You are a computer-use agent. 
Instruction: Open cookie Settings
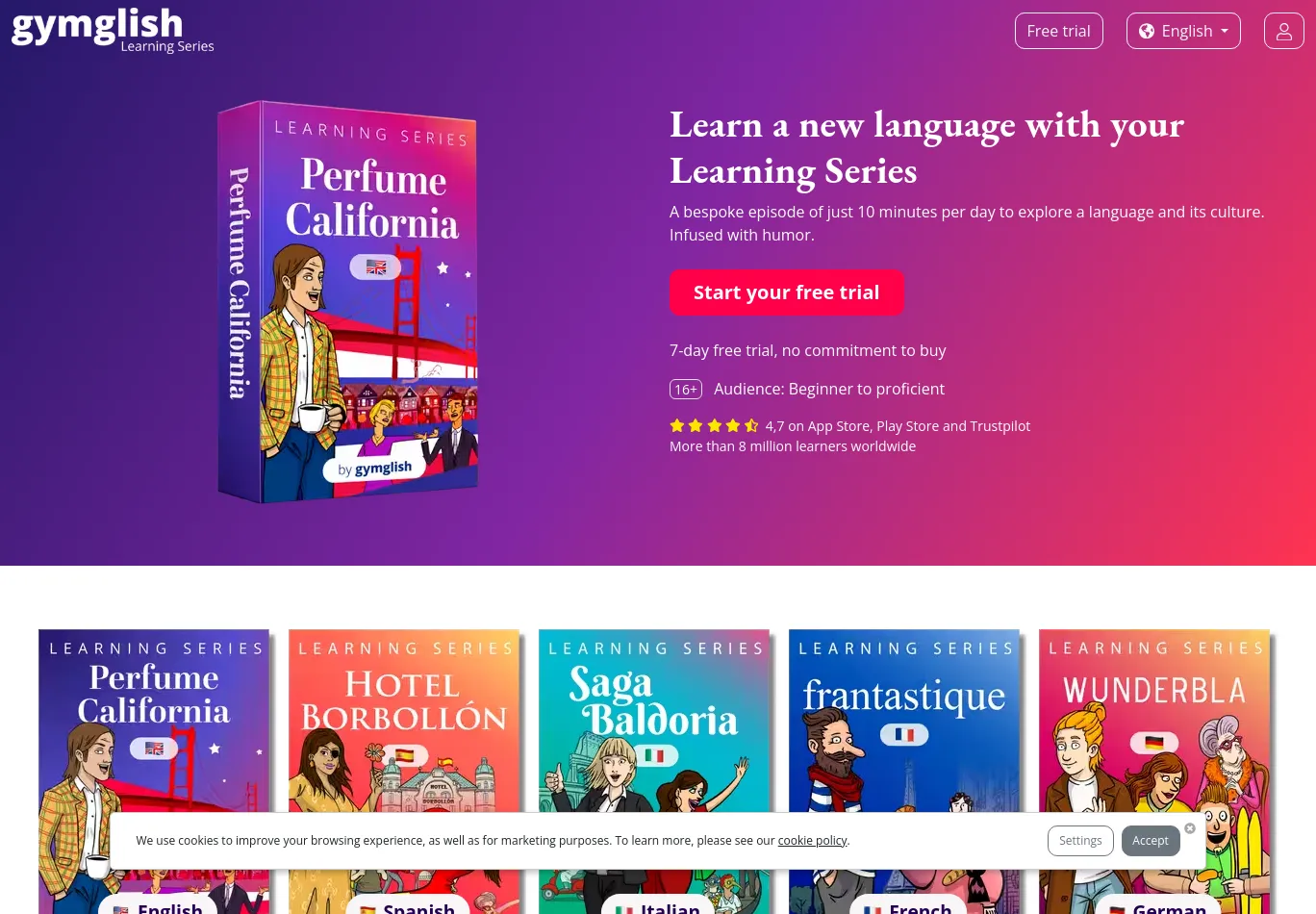pos(1080,840)
